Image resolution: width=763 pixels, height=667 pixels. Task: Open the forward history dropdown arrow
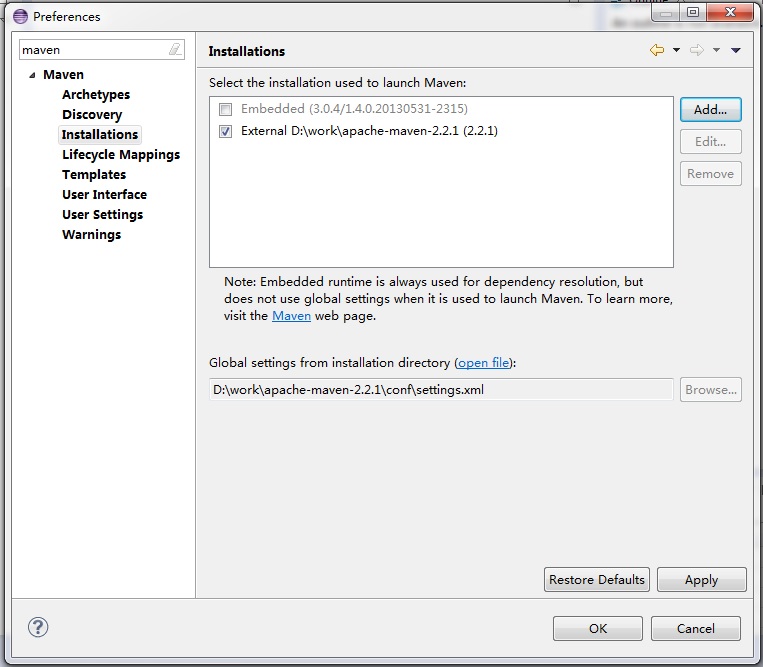(x=716, y=50)
